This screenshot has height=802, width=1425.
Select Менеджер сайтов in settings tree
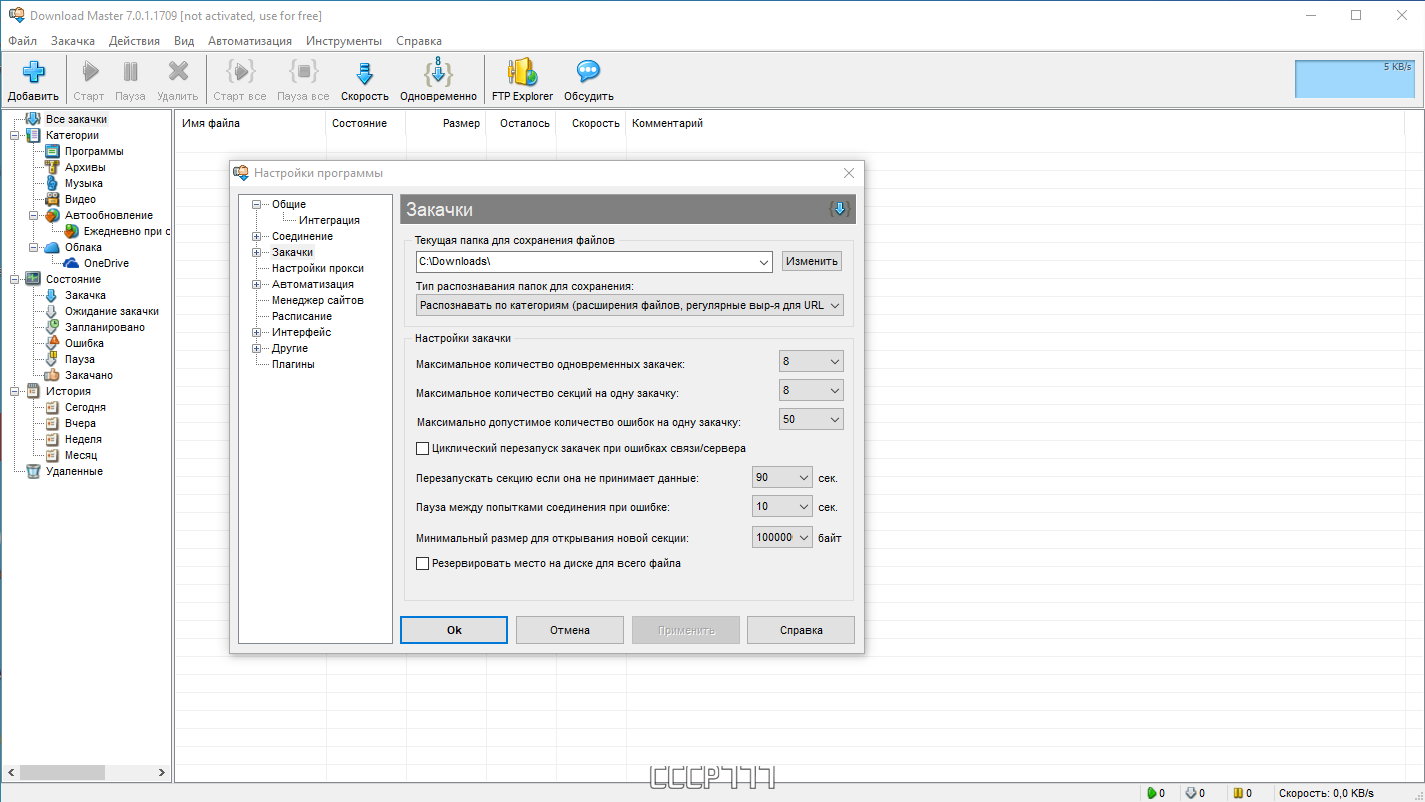pyautogui.click(x=318, y=300)
